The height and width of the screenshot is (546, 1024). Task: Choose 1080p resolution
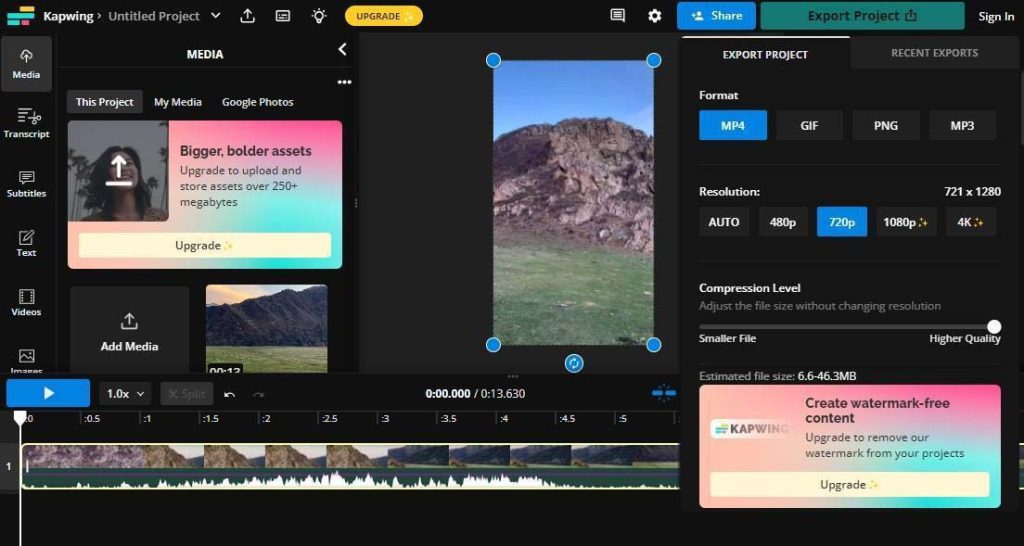pyautogui.click(x=906, y=222)
